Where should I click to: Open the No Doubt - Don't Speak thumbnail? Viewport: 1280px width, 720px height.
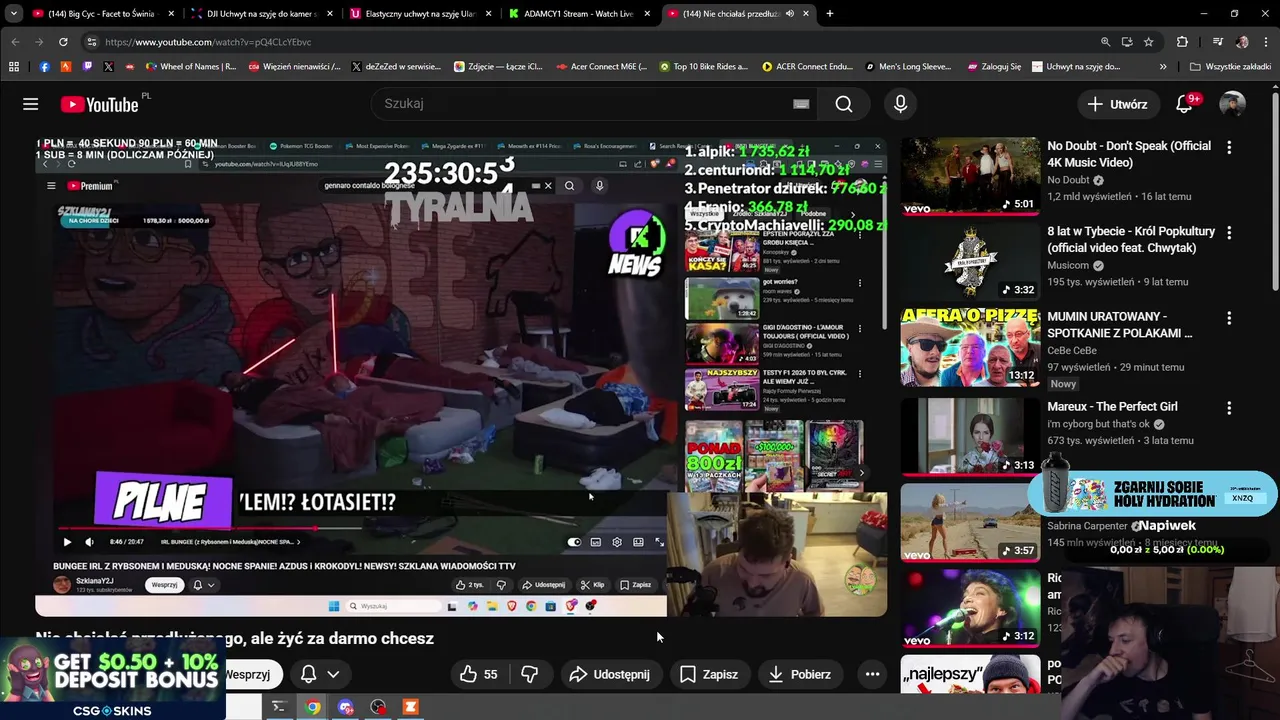[969, 176]
